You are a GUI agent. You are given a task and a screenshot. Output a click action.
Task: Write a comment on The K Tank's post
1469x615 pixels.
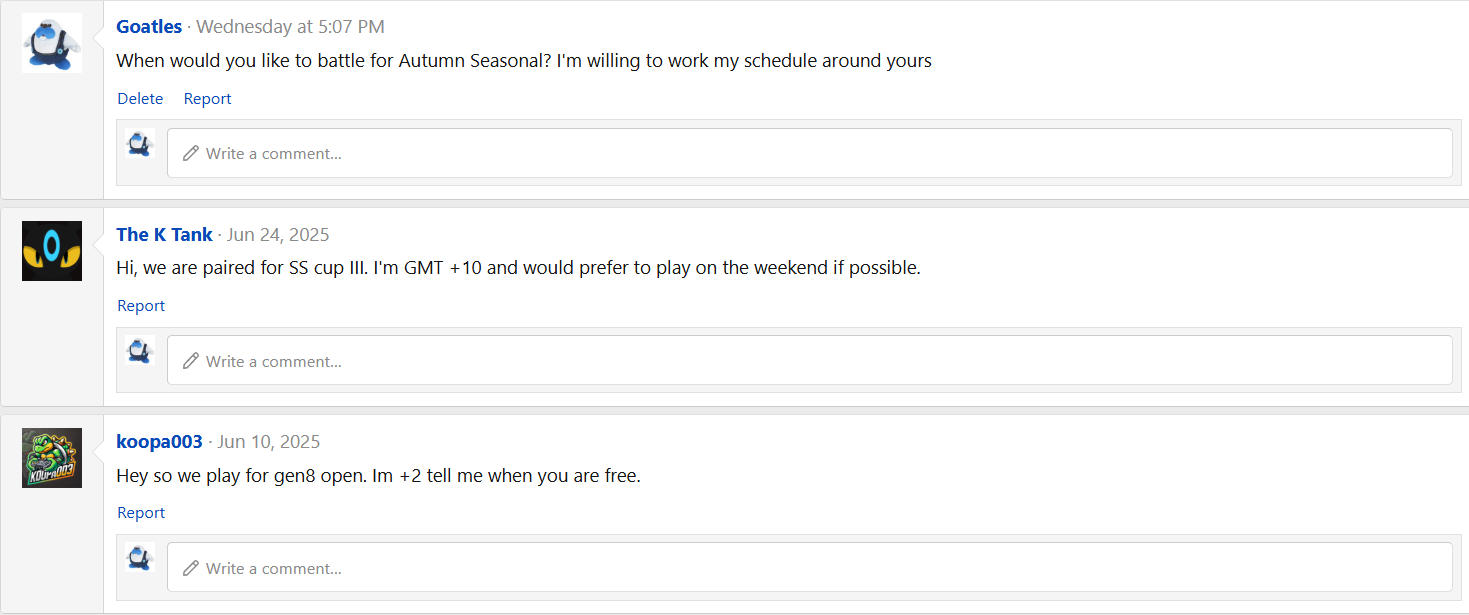point(809,361)
